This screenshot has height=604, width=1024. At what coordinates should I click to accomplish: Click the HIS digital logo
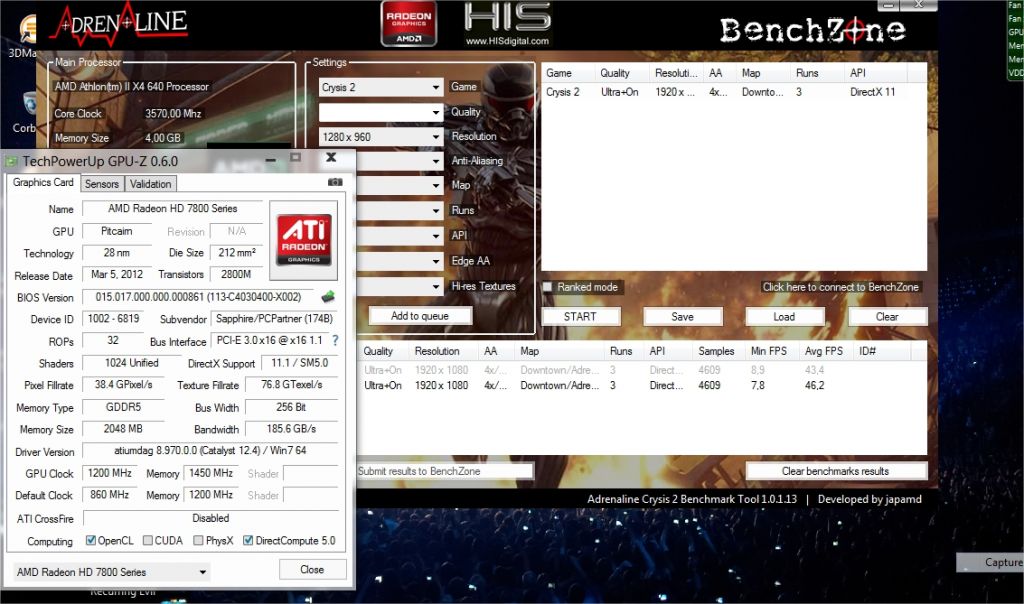[x=508, y=24]
